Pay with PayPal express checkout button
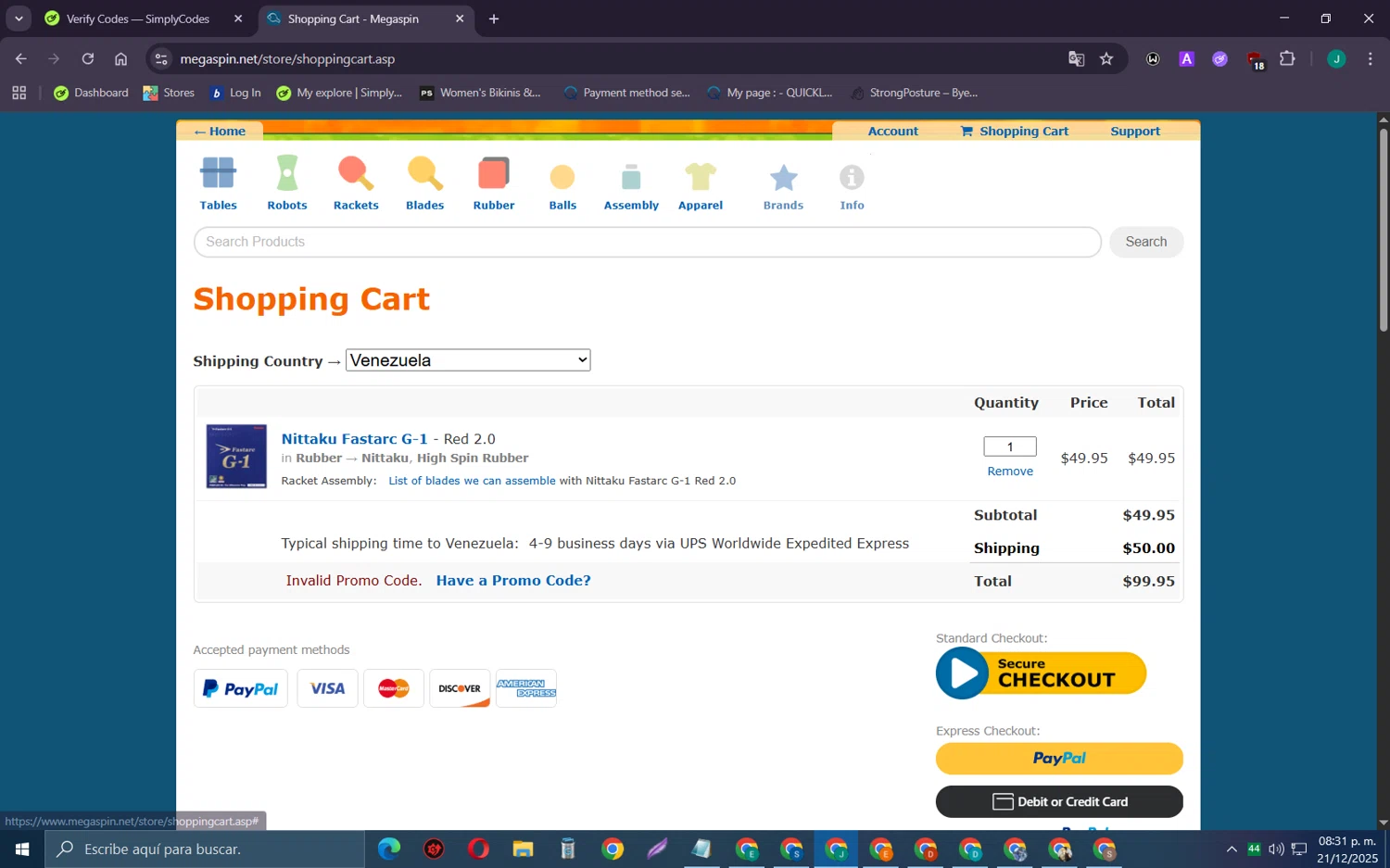 (x=1059, y=758)
